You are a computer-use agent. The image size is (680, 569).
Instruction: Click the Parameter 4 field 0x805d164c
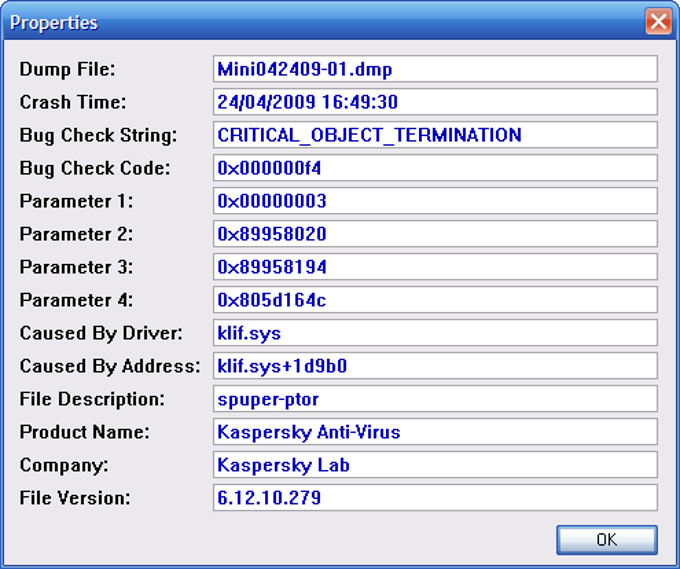coord(435,299)
